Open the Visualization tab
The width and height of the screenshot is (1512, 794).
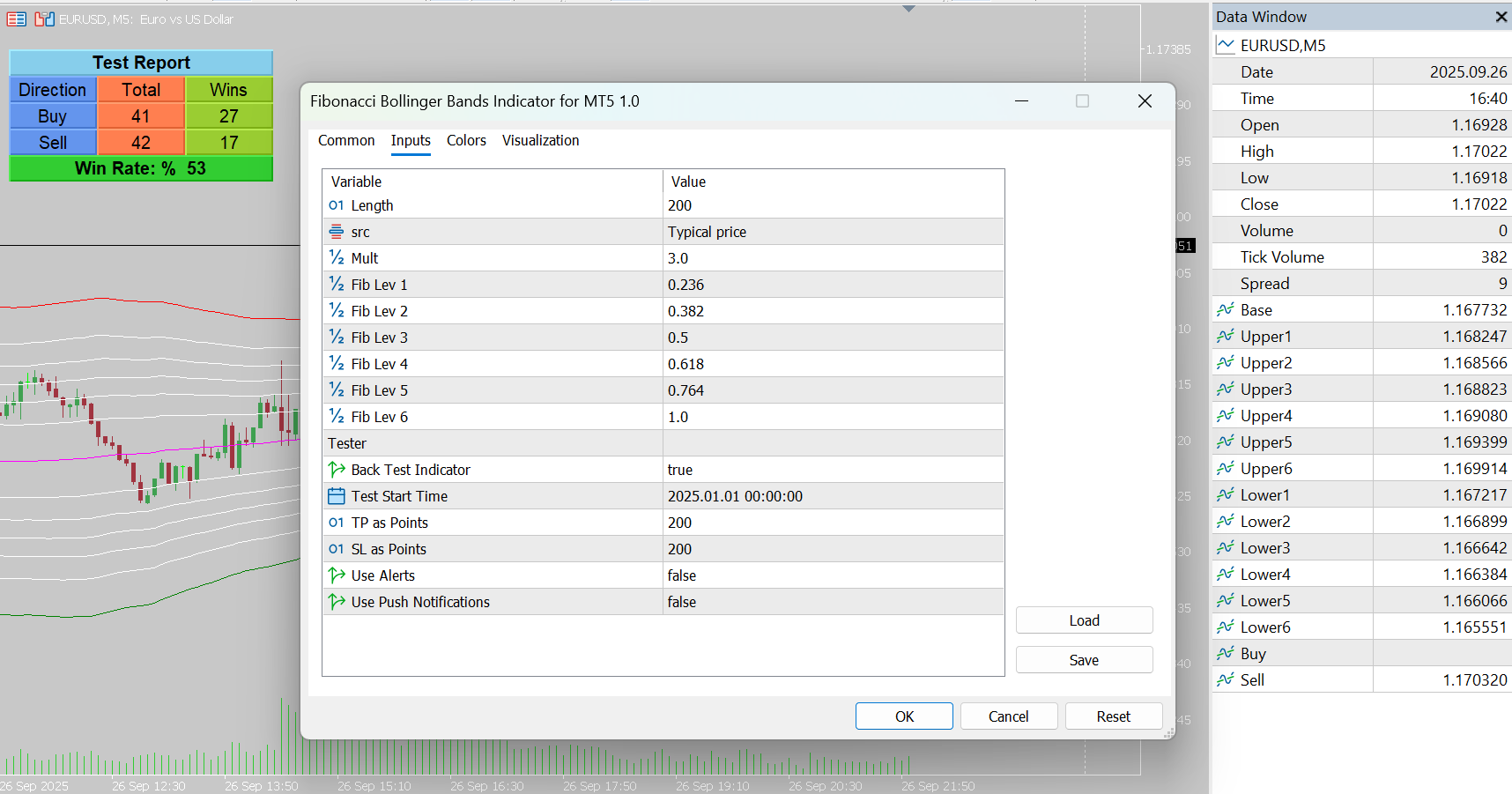(540, 140)
